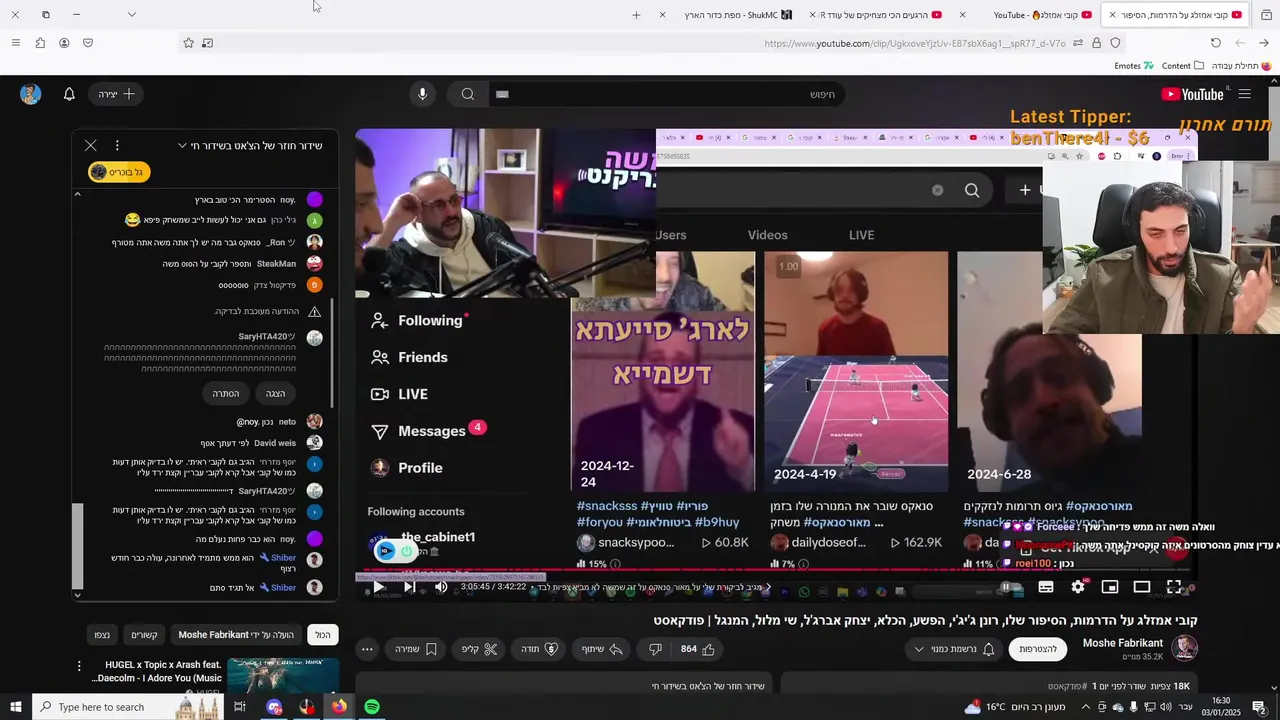Viewport: 1280px width, 720px height.
Task: Select the גל בוכריס chip in chat
Action: pyautogui.click(x=119, y=172)
